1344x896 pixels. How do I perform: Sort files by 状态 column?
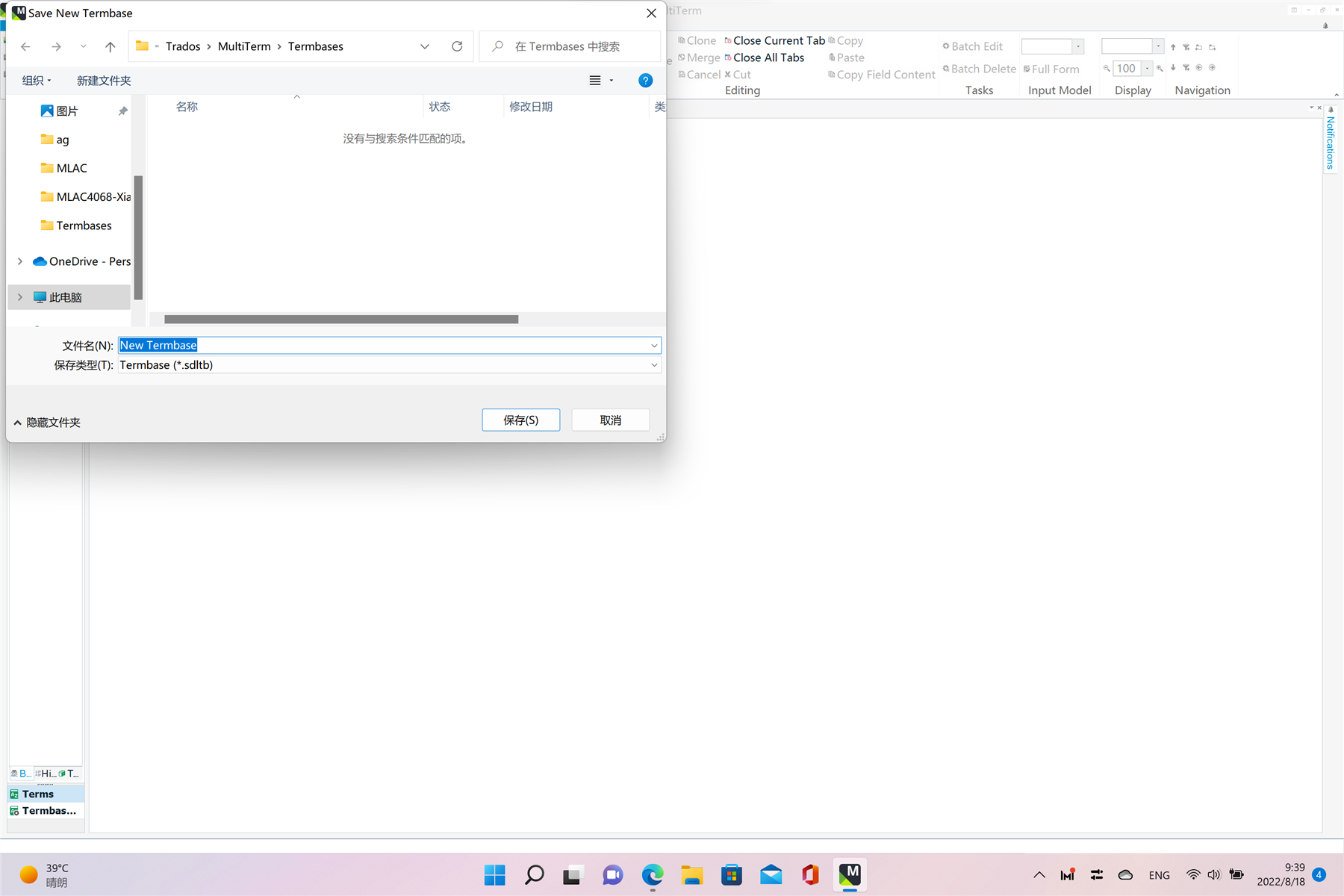(x=440, y=107)
